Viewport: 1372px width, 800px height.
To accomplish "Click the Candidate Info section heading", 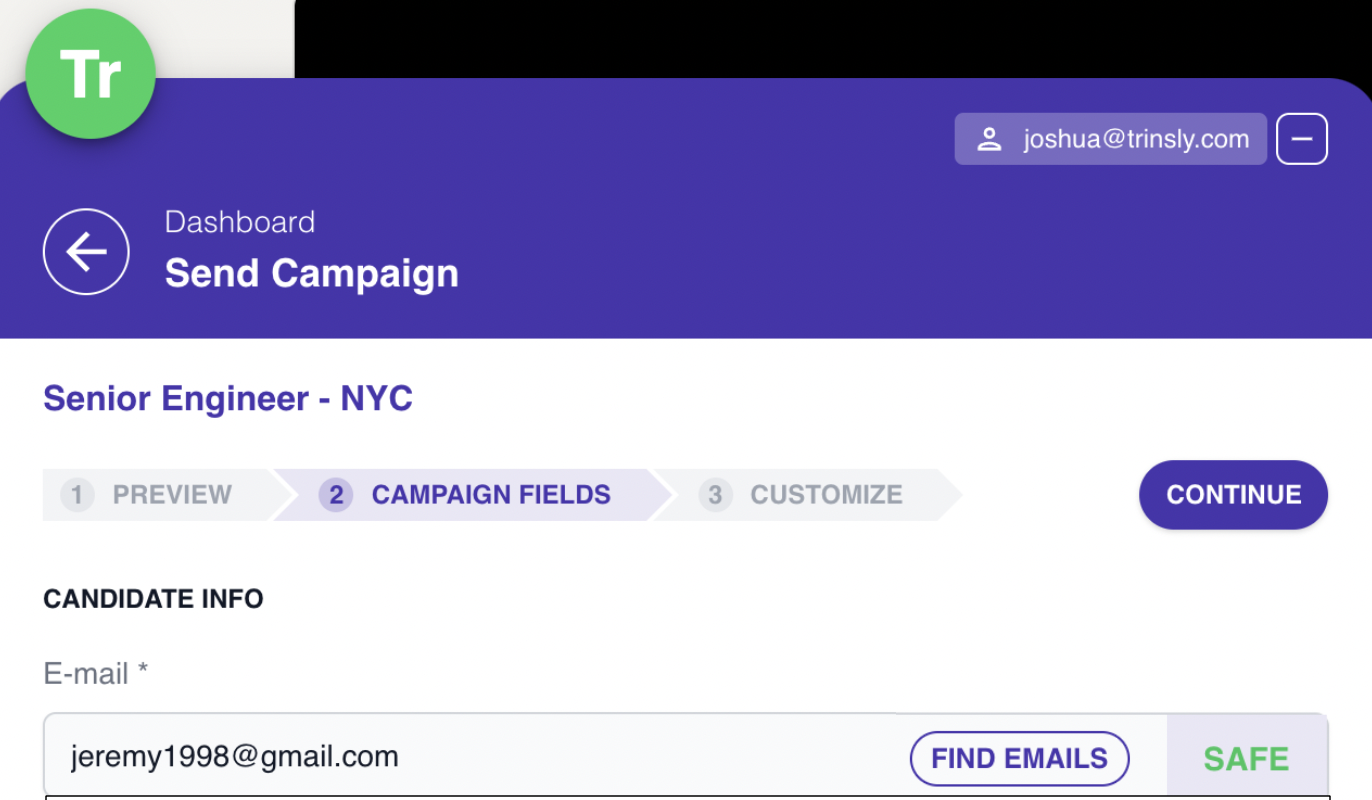I will point(153,599).
